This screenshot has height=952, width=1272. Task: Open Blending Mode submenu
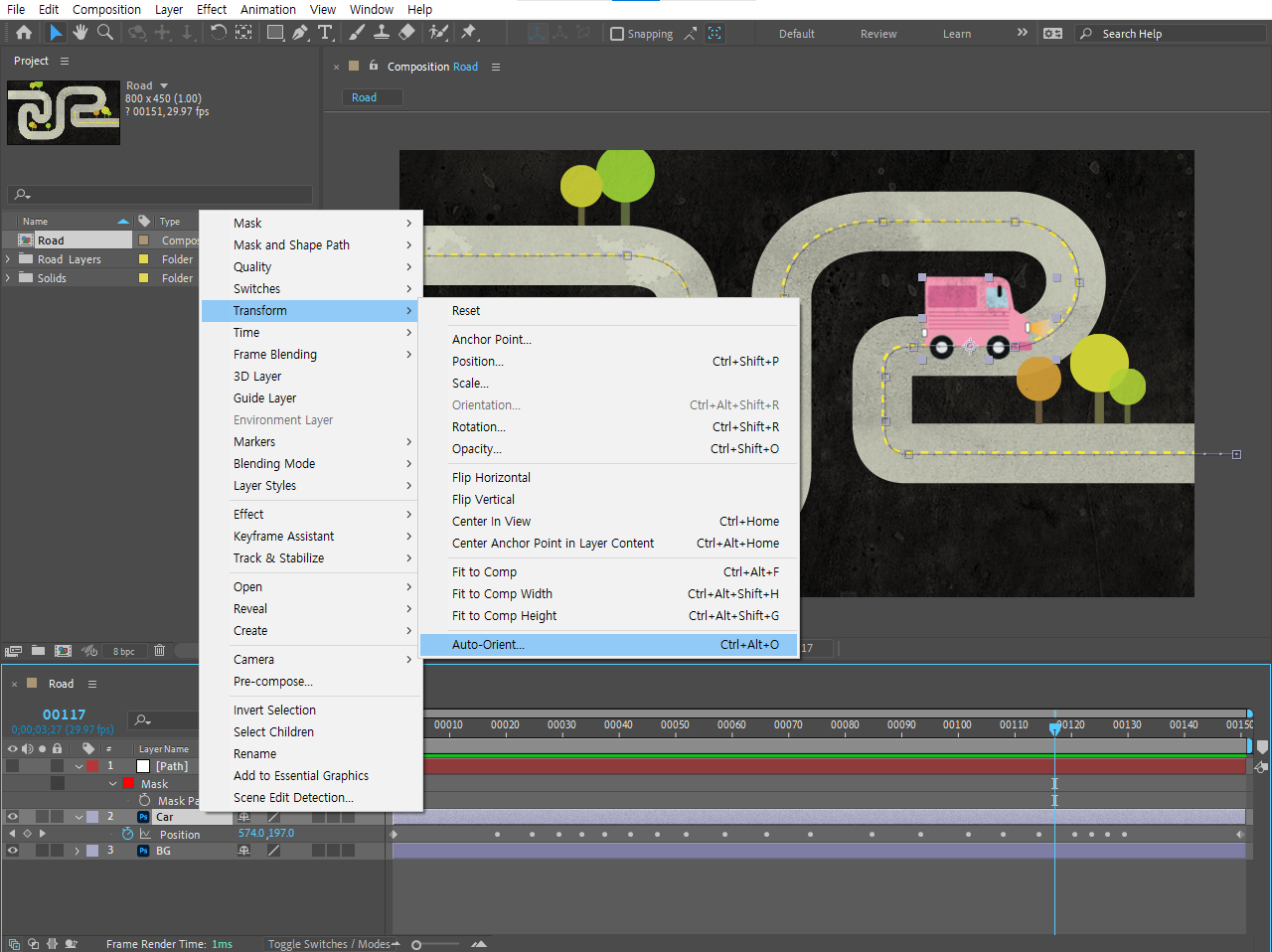pos(311,463)
